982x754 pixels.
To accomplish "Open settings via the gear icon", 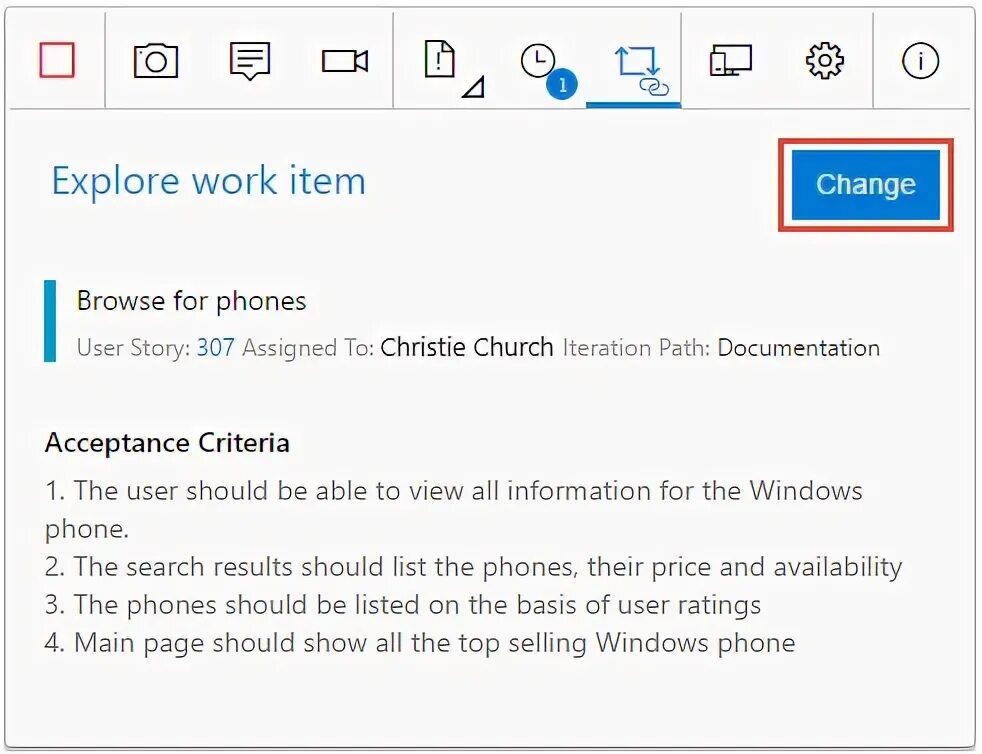I will [x=824, y=61].
